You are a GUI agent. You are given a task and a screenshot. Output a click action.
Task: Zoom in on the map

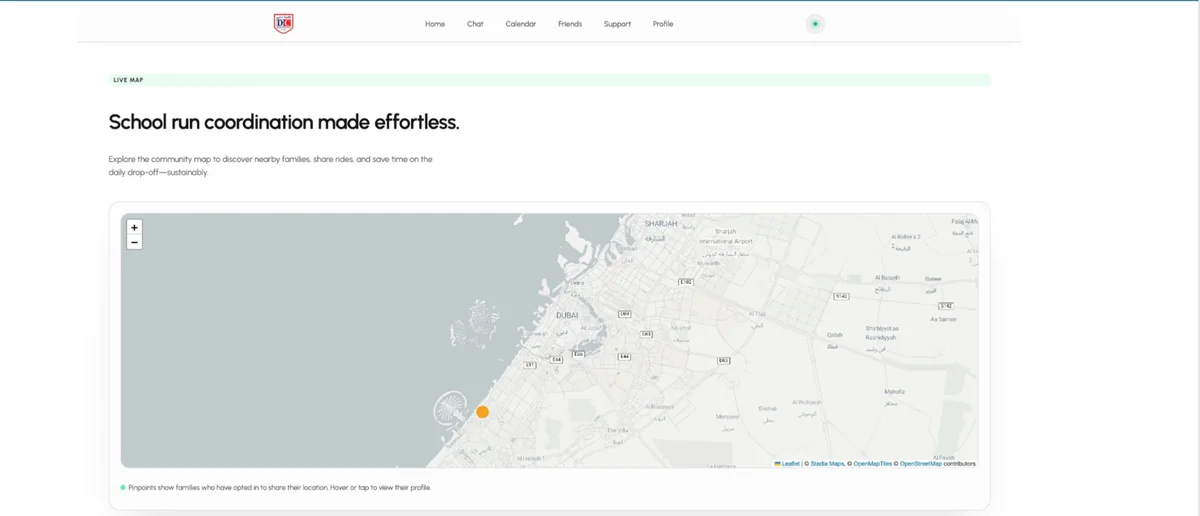pos(134,227)
